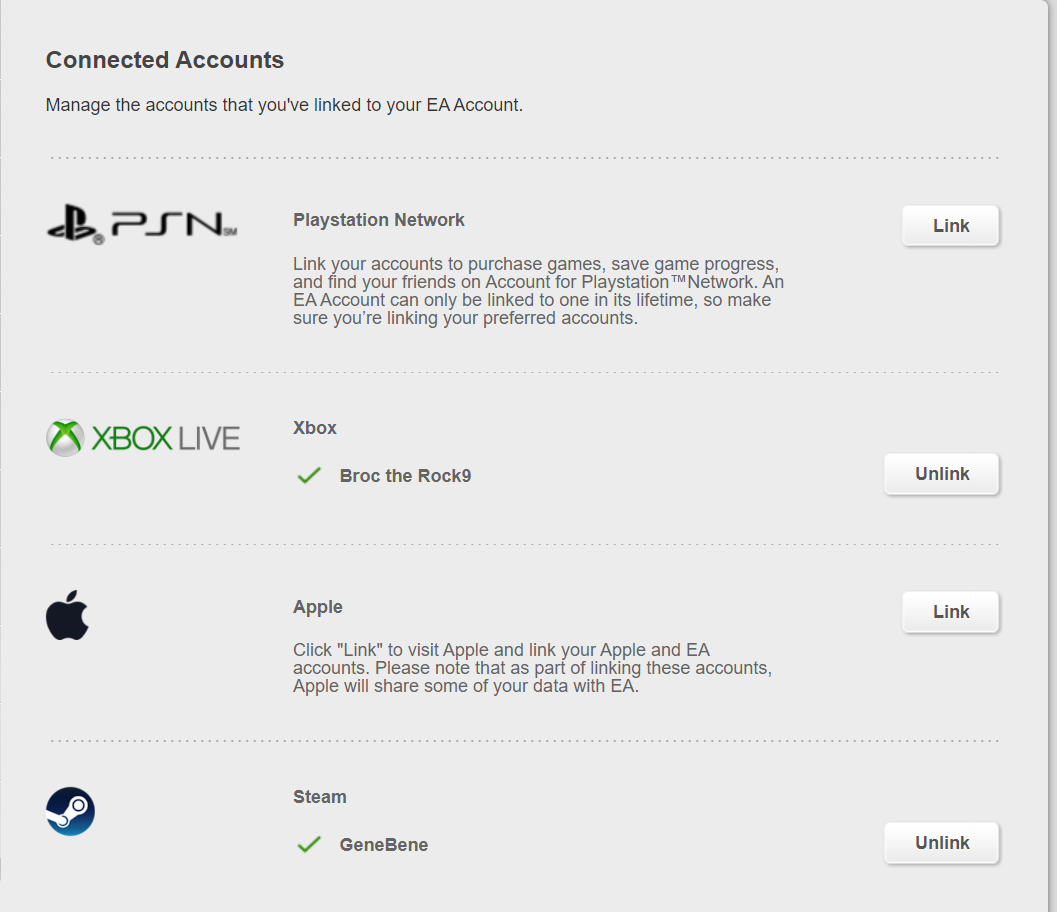The height and width of the screenshot is (912, 1057).
Task: Click the Xbox section title
Action: coord(315,428)
